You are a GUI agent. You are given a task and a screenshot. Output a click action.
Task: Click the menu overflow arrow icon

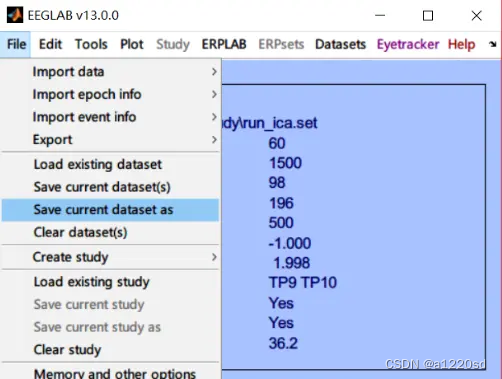[x=493, y=44]
